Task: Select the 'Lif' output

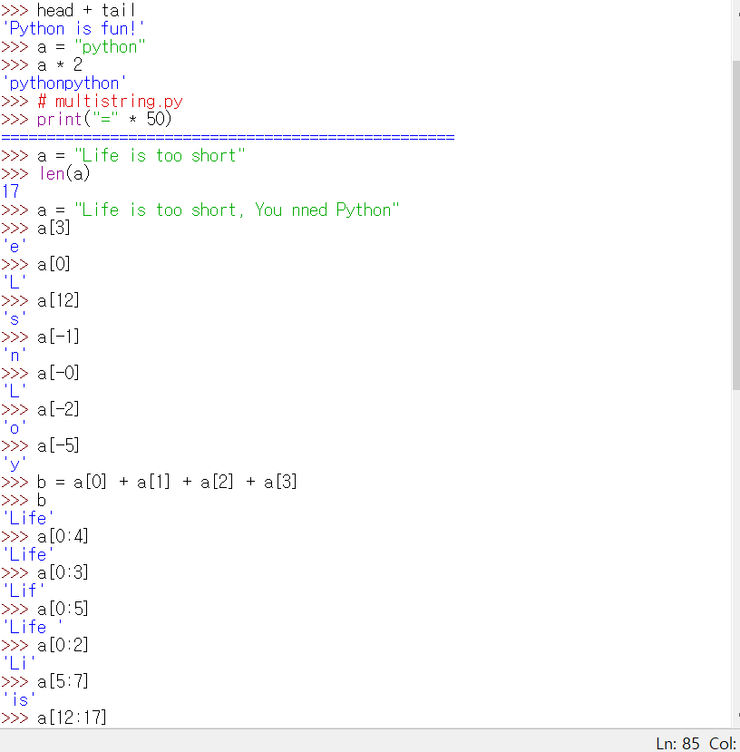Action: click(23, 591)
